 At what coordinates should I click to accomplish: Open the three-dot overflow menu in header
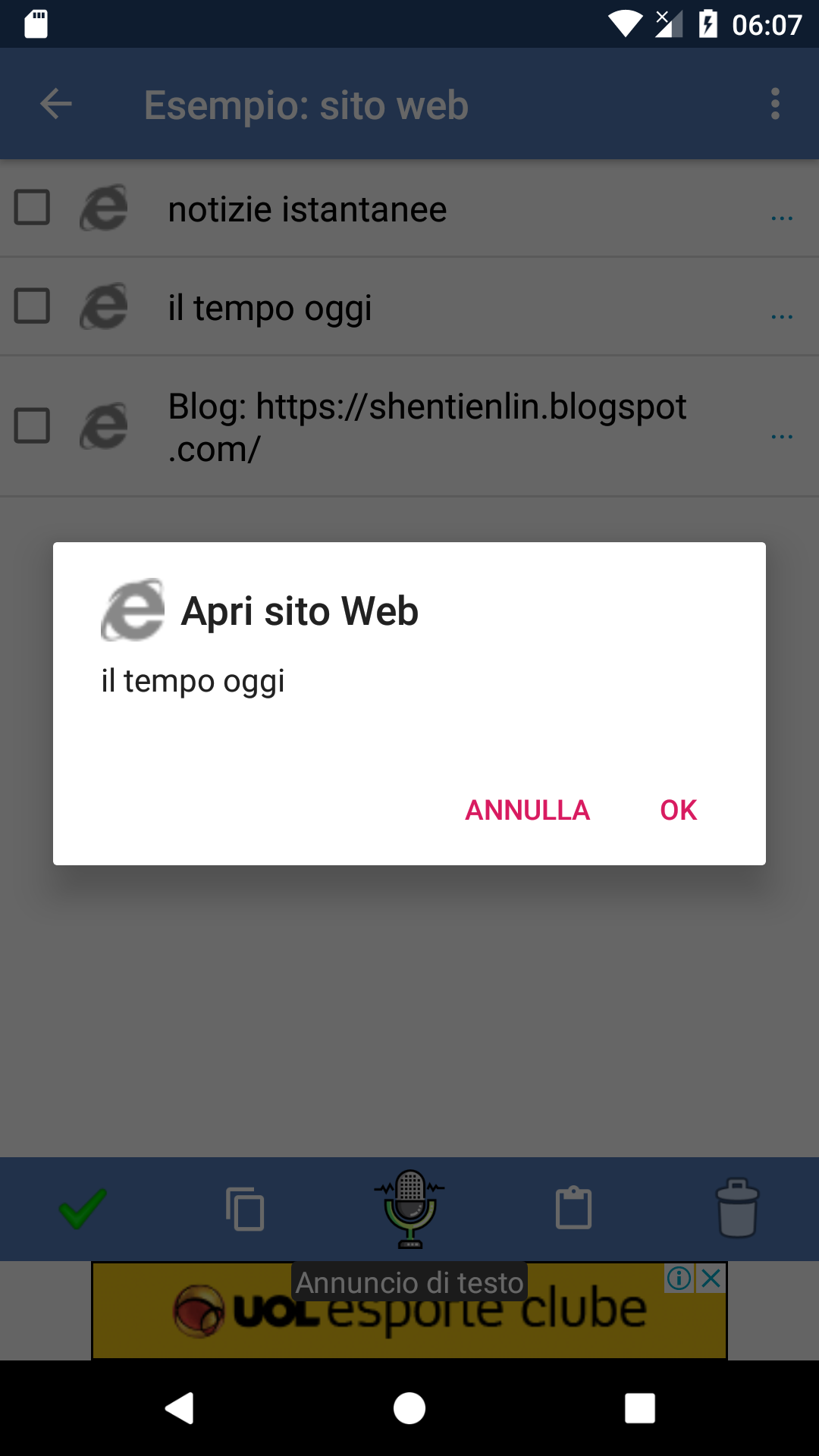pyautogui.click(x=775, y=104)
